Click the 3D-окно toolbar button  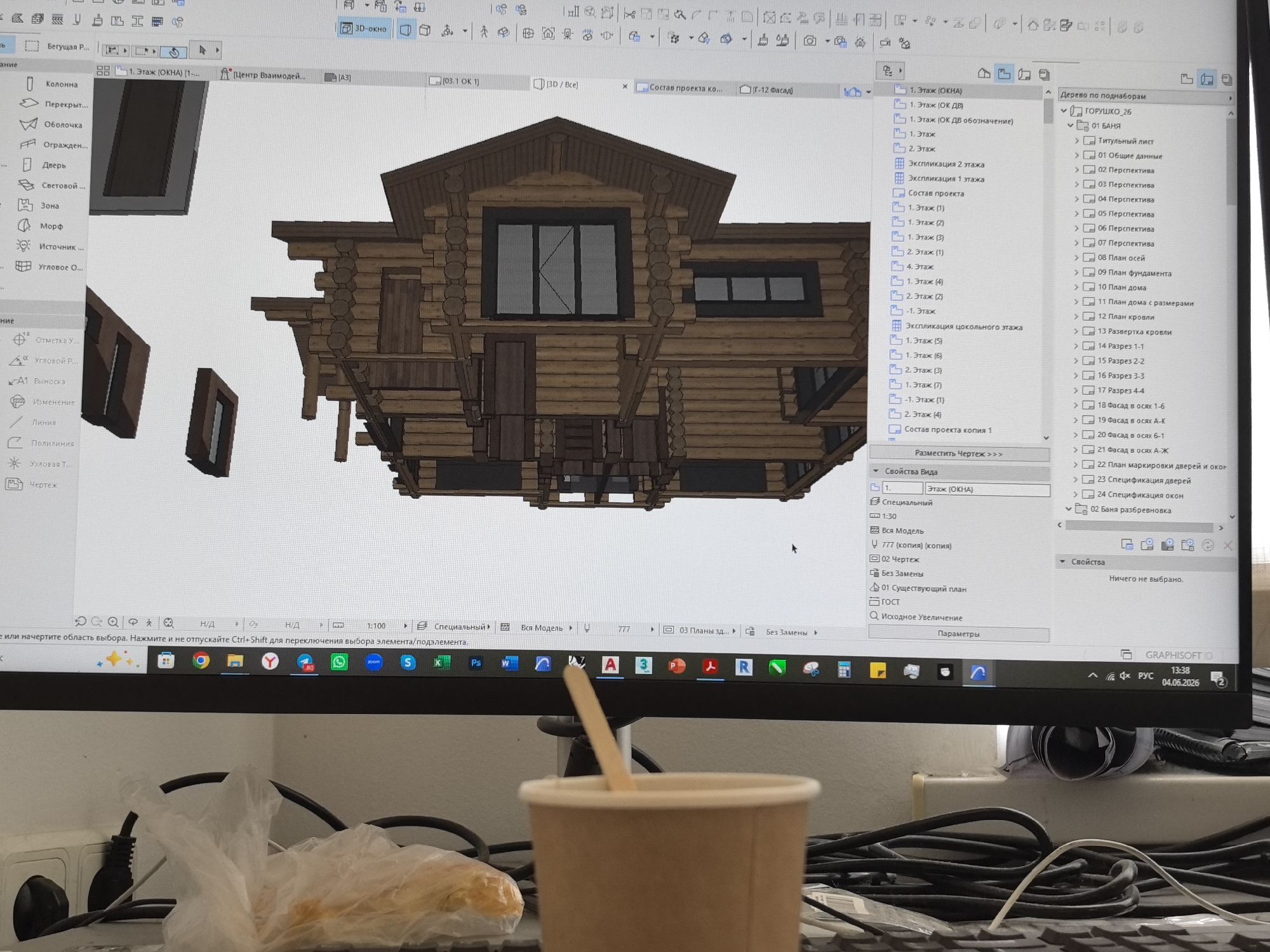(364, 29)
